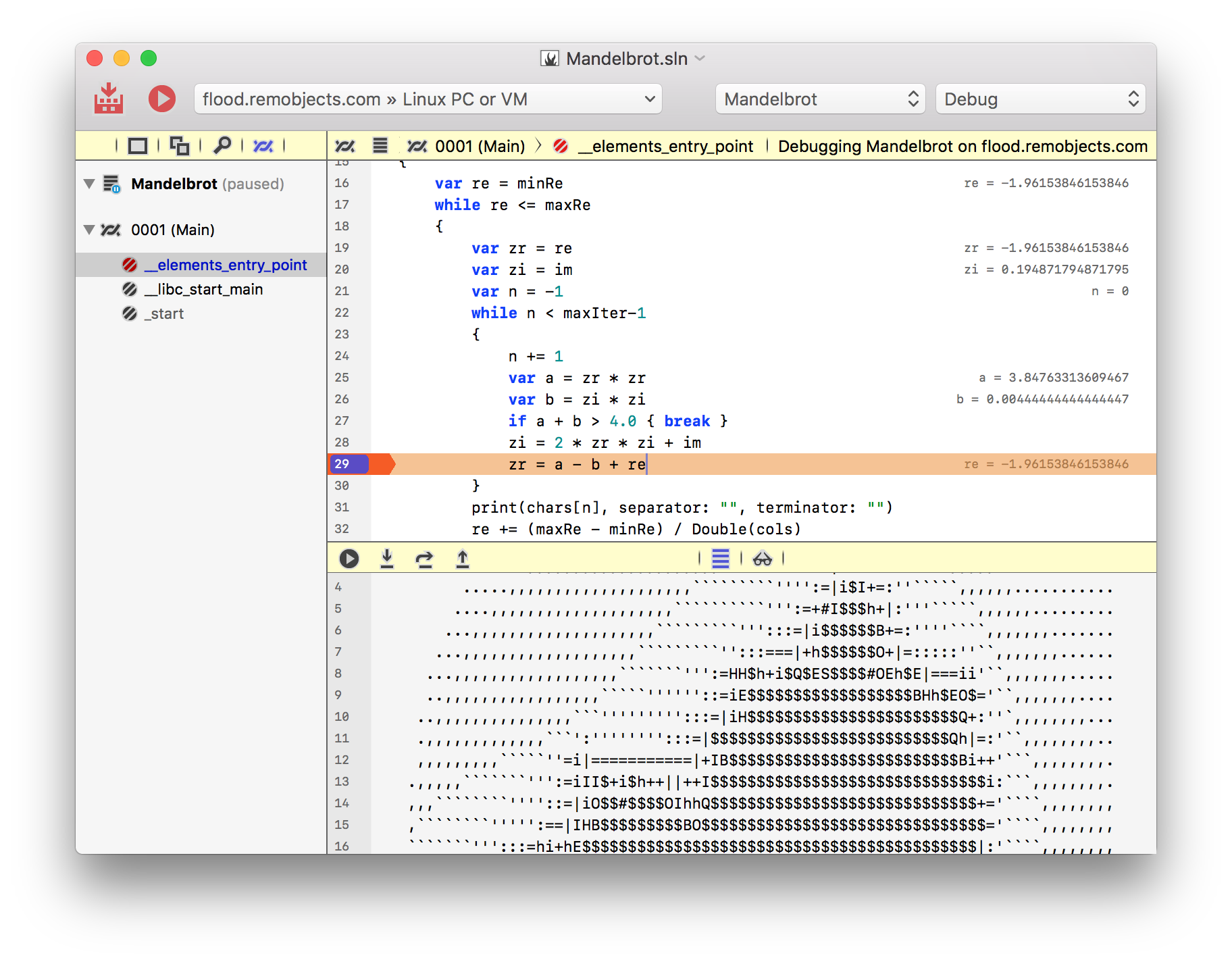This screenshot has height=962, width=1232.
Task: Click line number 19 in the gutter
Action: click(342, 248)
